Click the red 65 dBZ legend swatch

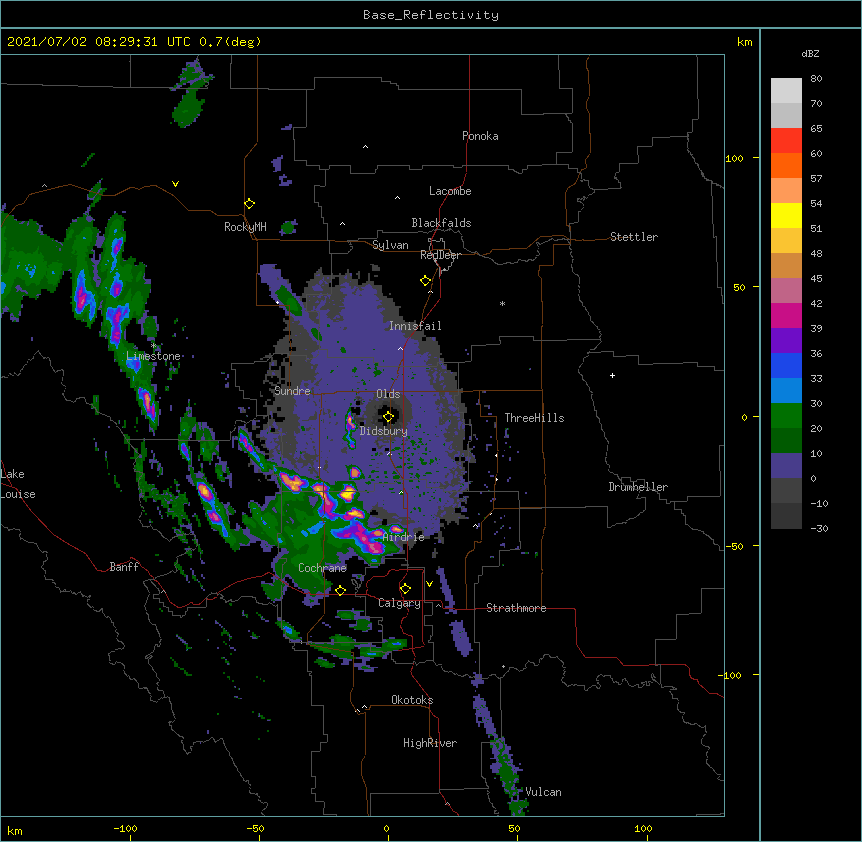coord(786,140)
